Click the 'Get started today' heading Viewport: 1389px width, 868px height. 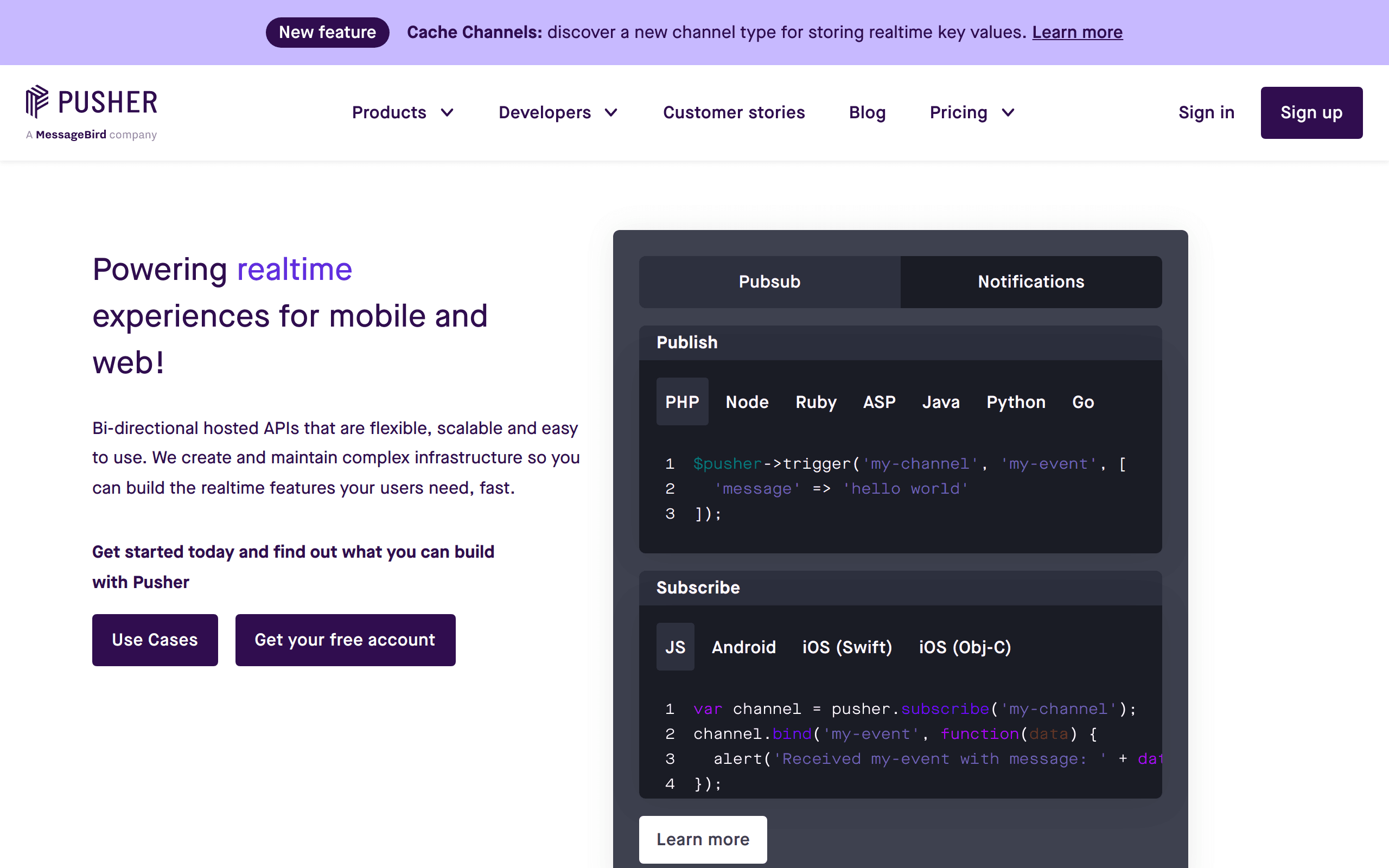click(x=294, y=566)
